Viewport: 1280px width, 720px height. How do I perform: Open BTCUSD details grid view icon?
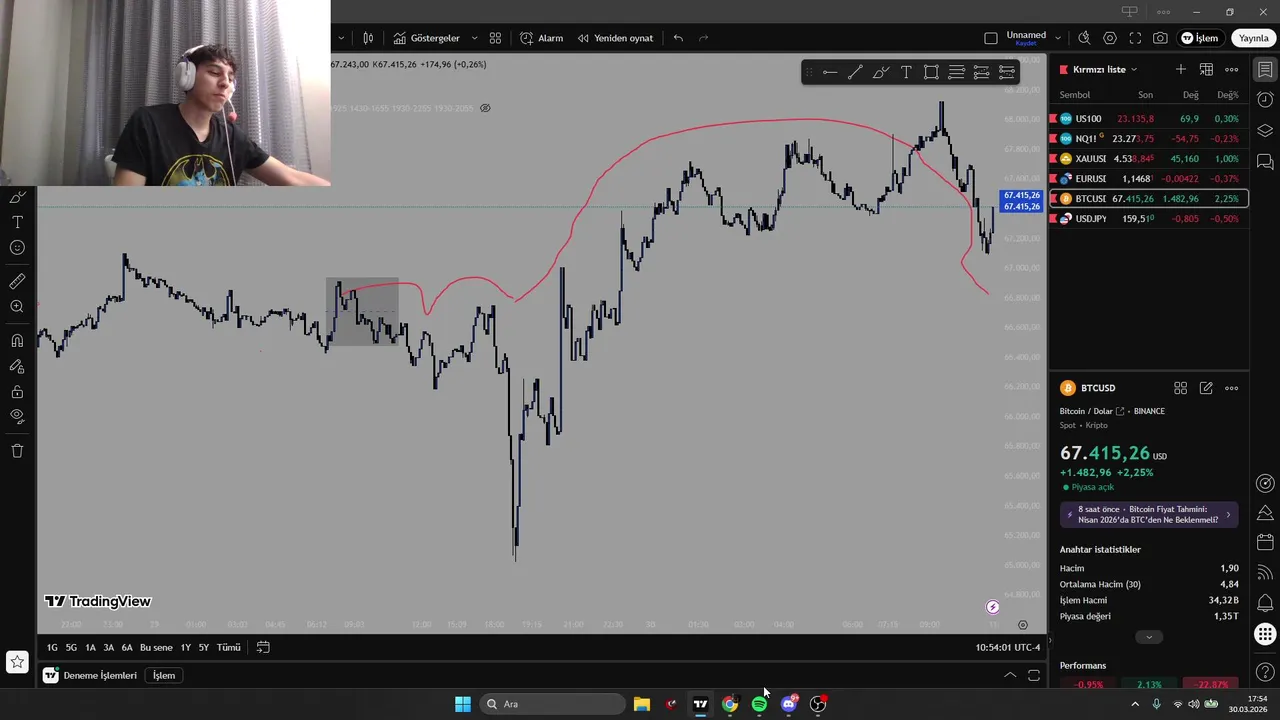1181,388
